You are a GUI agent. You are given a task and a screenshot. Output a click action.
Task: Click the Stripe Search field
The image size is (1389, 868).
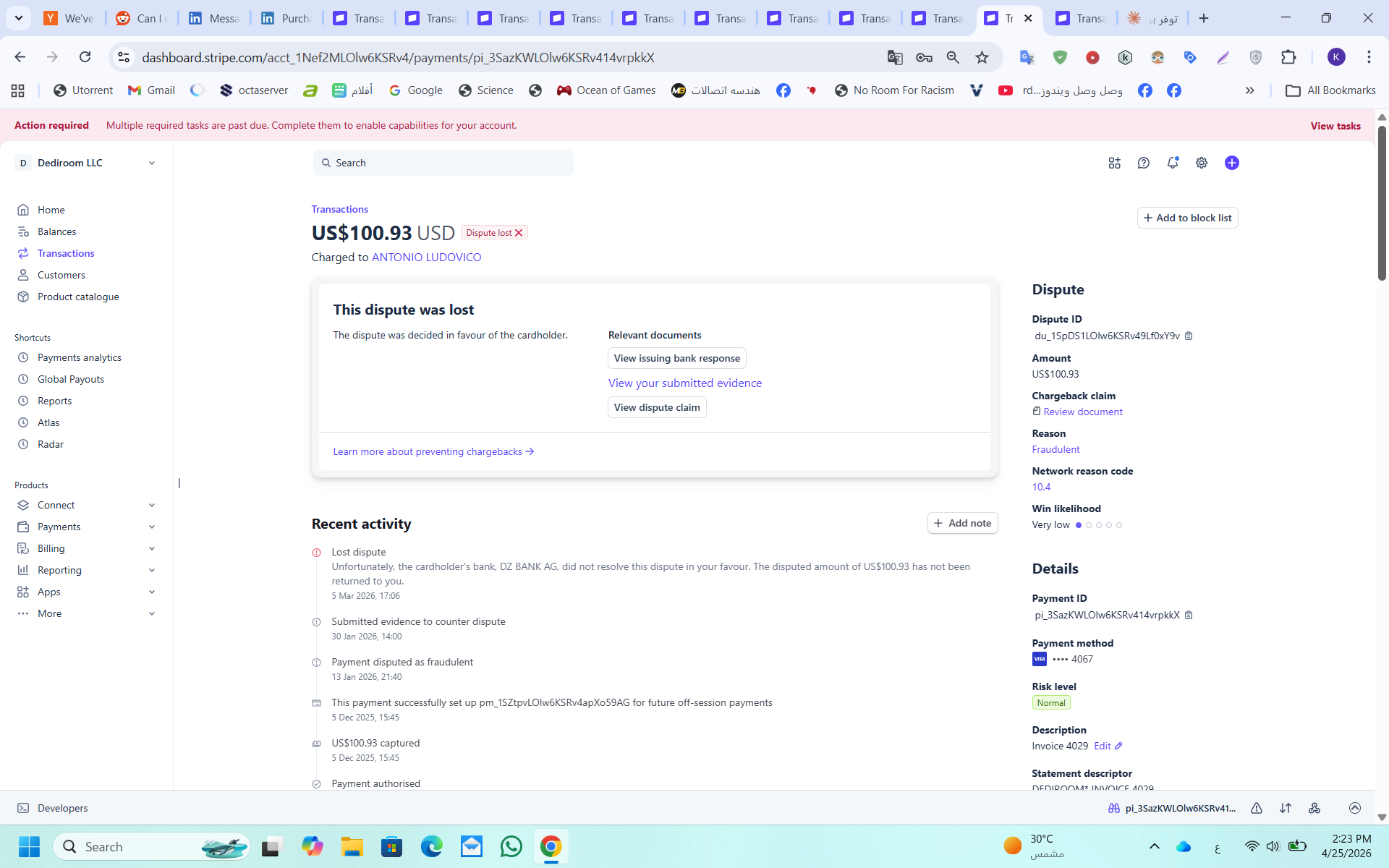pos(443,163)
